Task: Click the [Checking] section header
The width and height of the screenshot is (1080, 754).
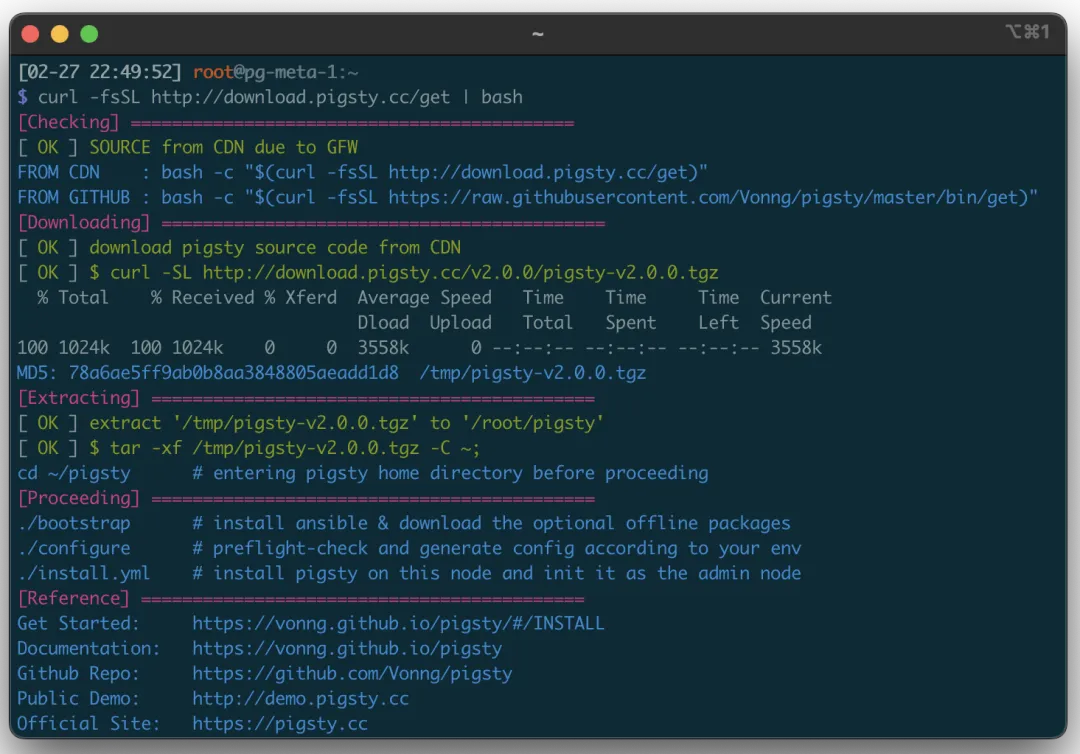Action: point(68,122)
